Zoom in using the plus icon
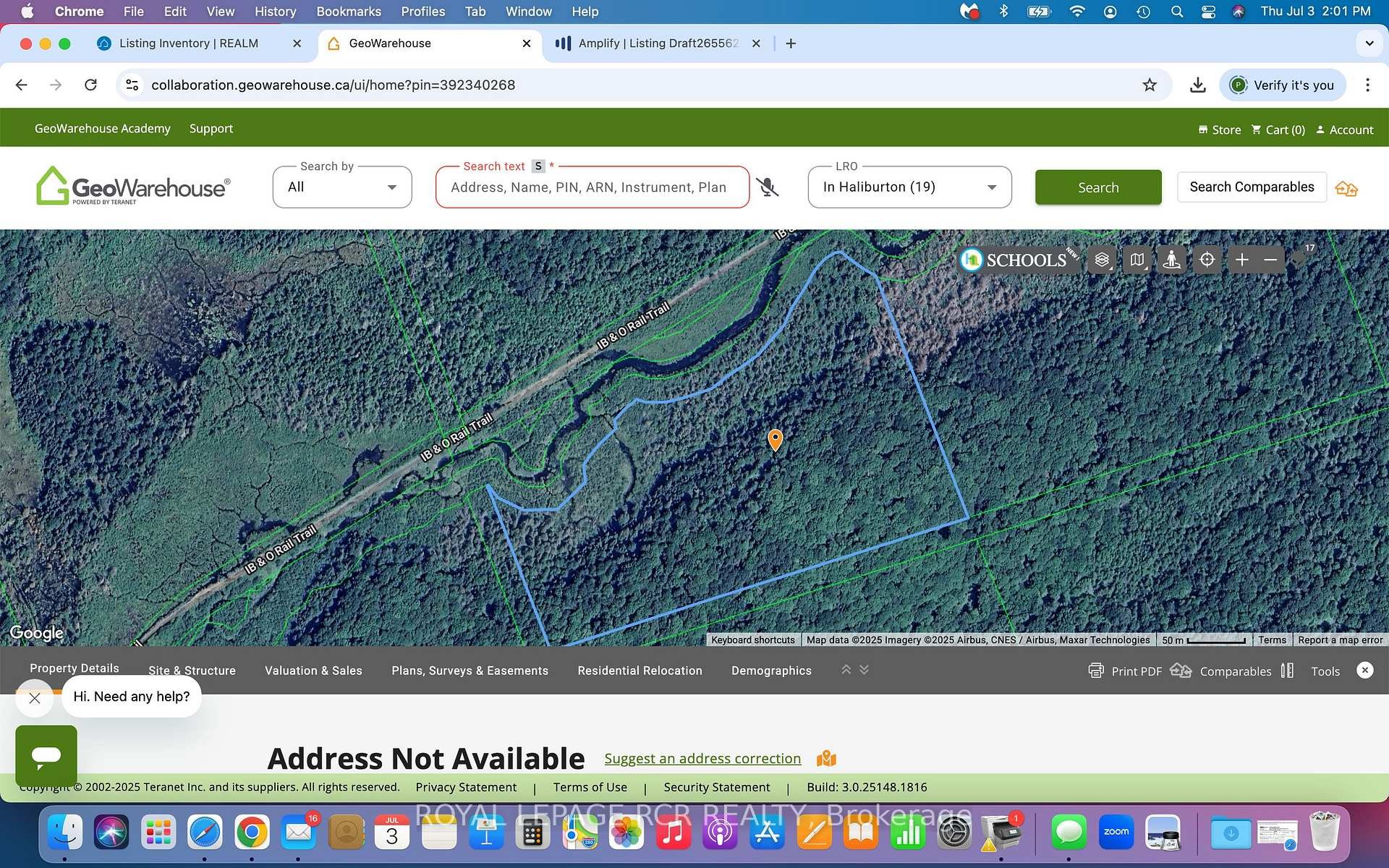The image size is (1389, 868). pyautogui.click(x=1241, y=259)
